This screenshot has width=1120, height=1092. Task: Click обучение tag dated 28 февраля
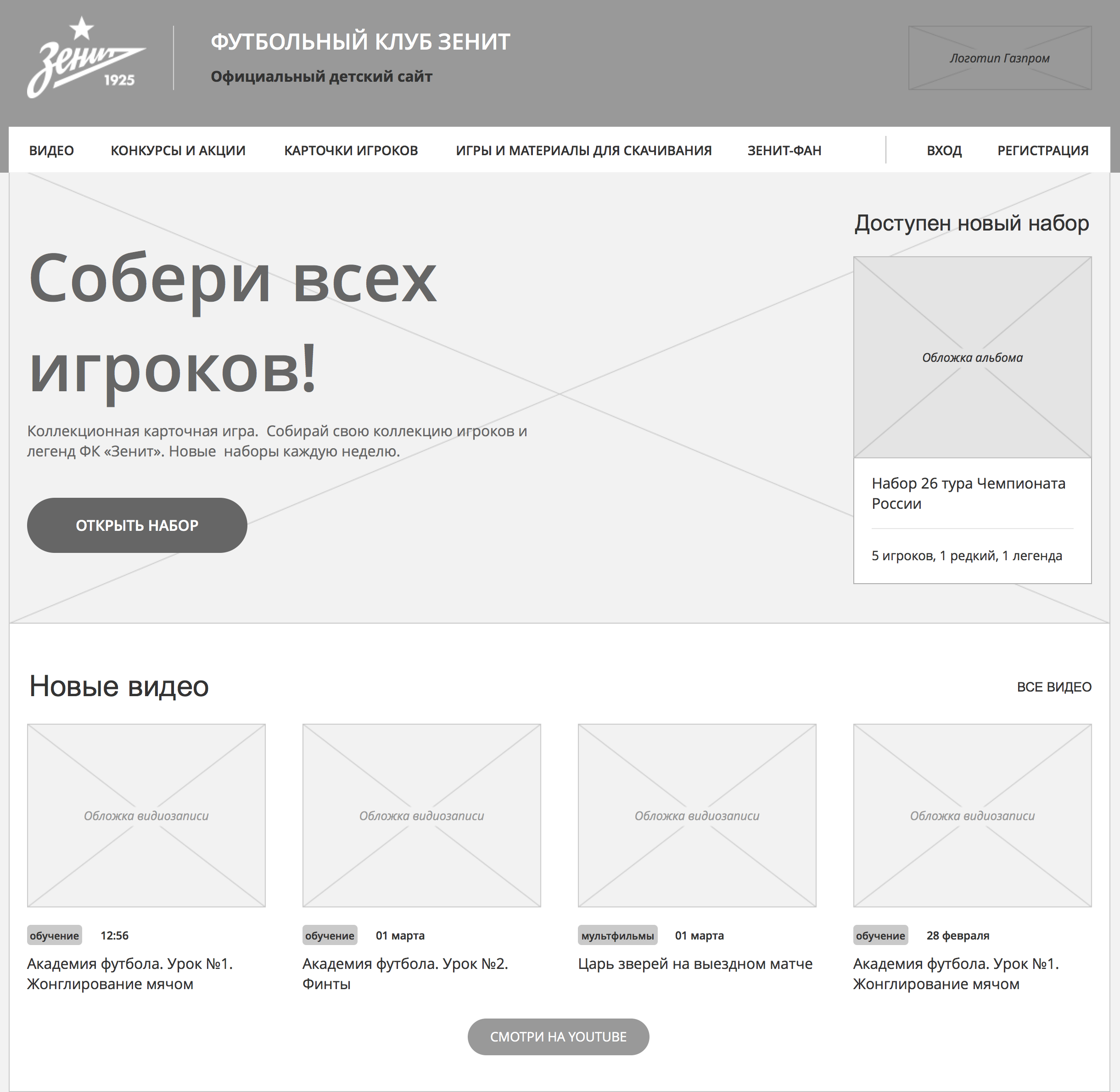880,935
